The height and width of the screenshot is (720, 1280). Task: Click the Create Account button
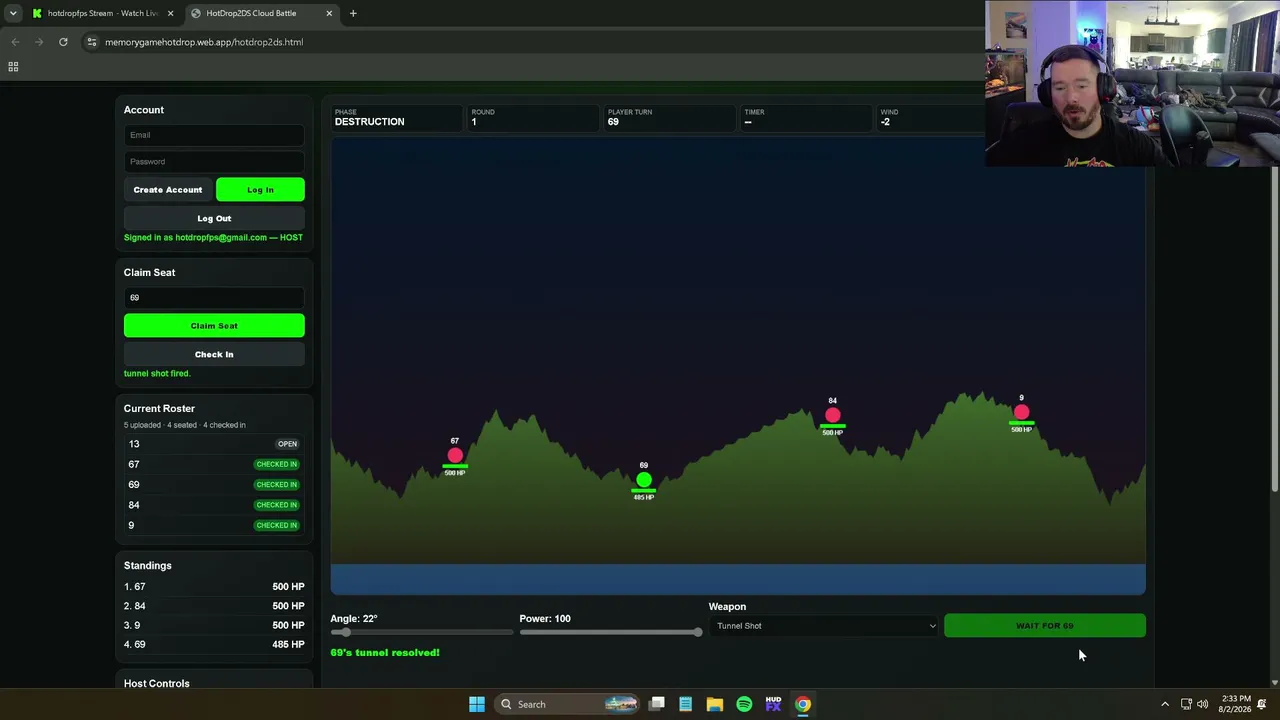point(168,190)
